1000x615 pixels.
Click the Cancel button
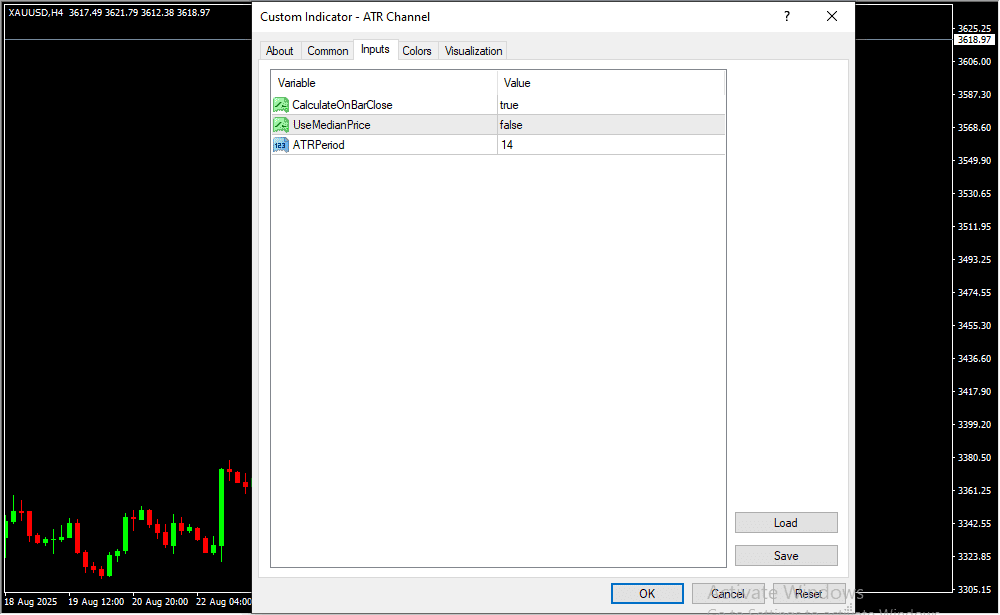pos(728,594)
